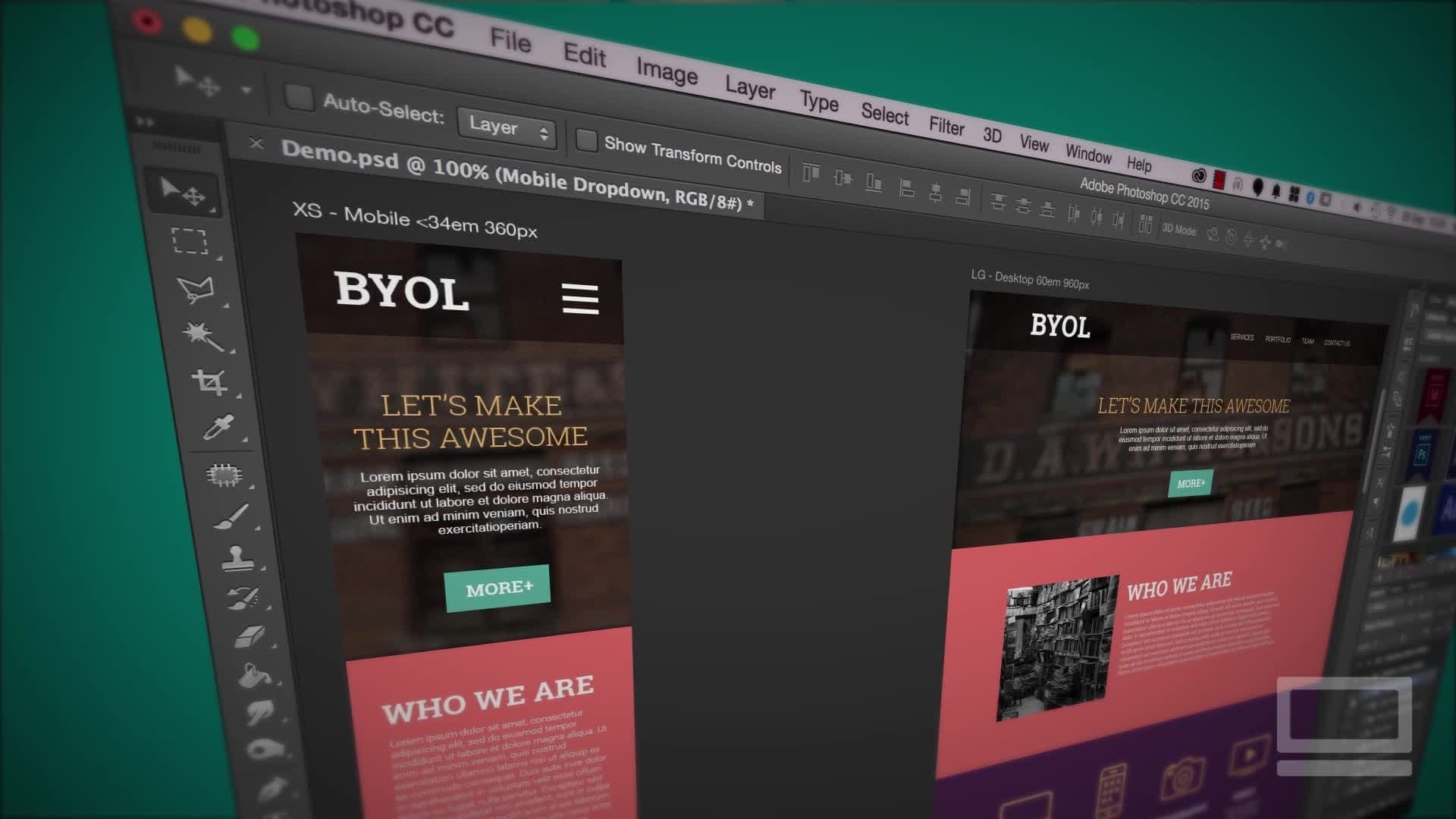The width and height of the screenshot is (1456, 819).
Task: Click the Align vertical centers icon
Action: (843, 178)
